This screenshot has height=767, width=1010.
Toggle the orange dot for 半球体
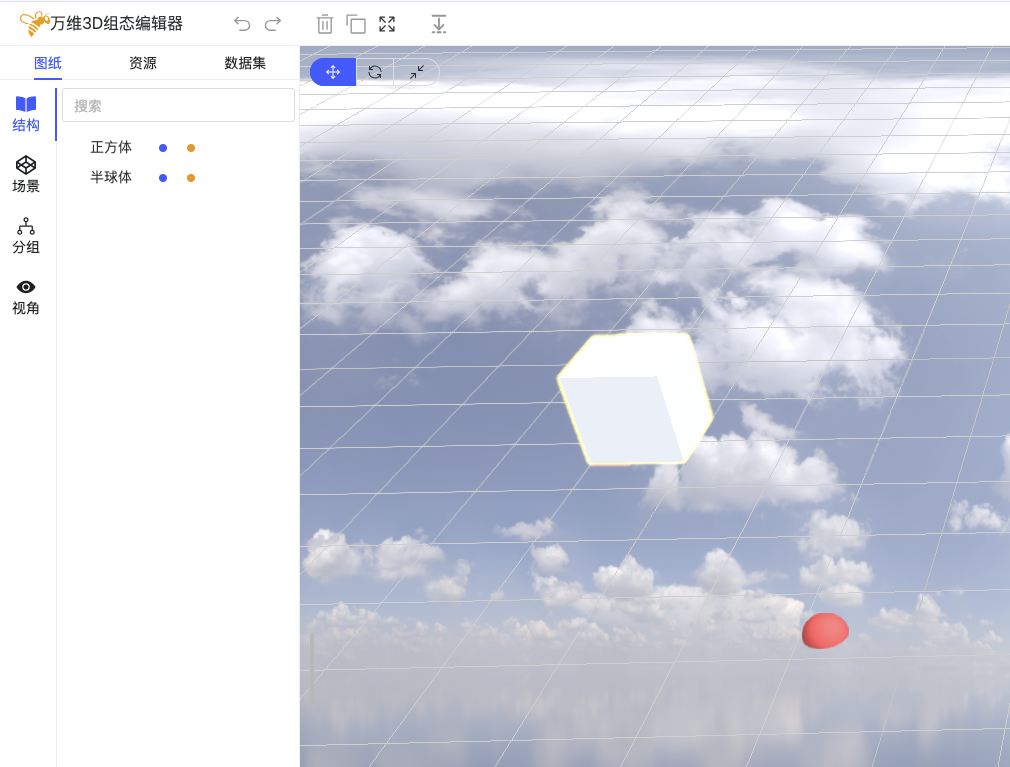pyautogui.click(x=191, y=178)
